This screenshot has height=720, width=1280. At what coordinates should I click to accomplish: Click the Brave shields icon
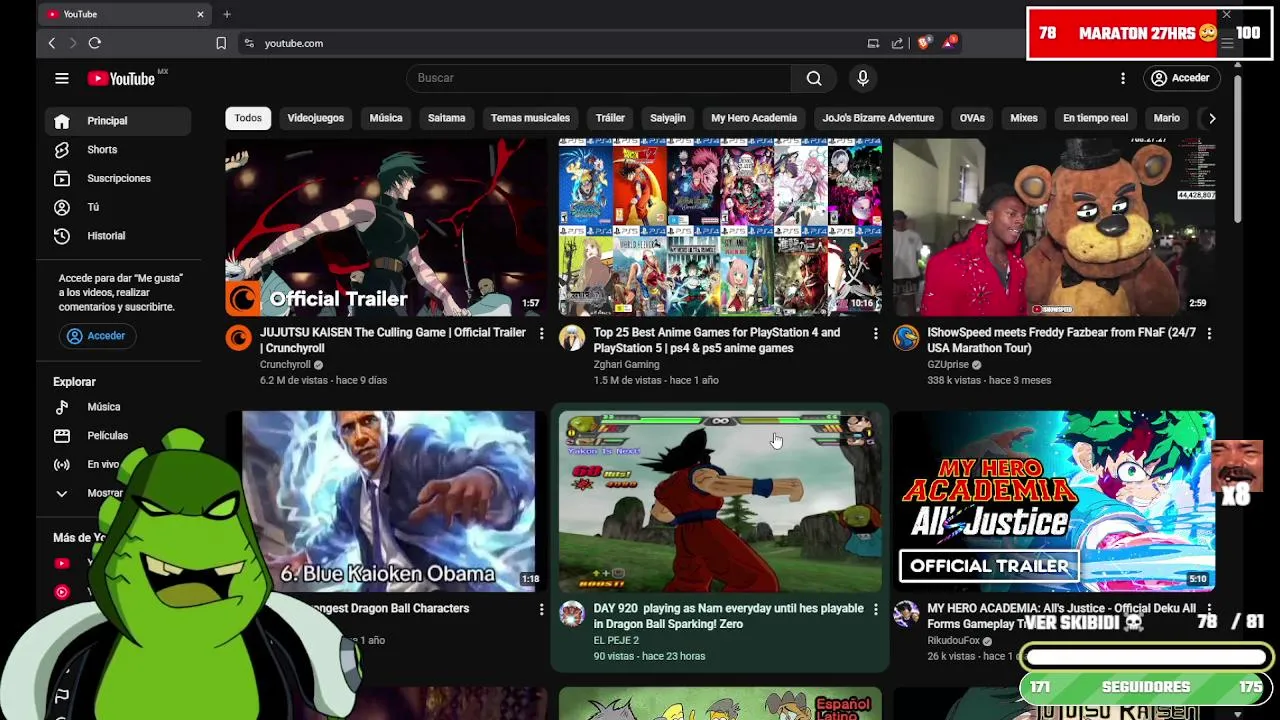coord(923,43)
